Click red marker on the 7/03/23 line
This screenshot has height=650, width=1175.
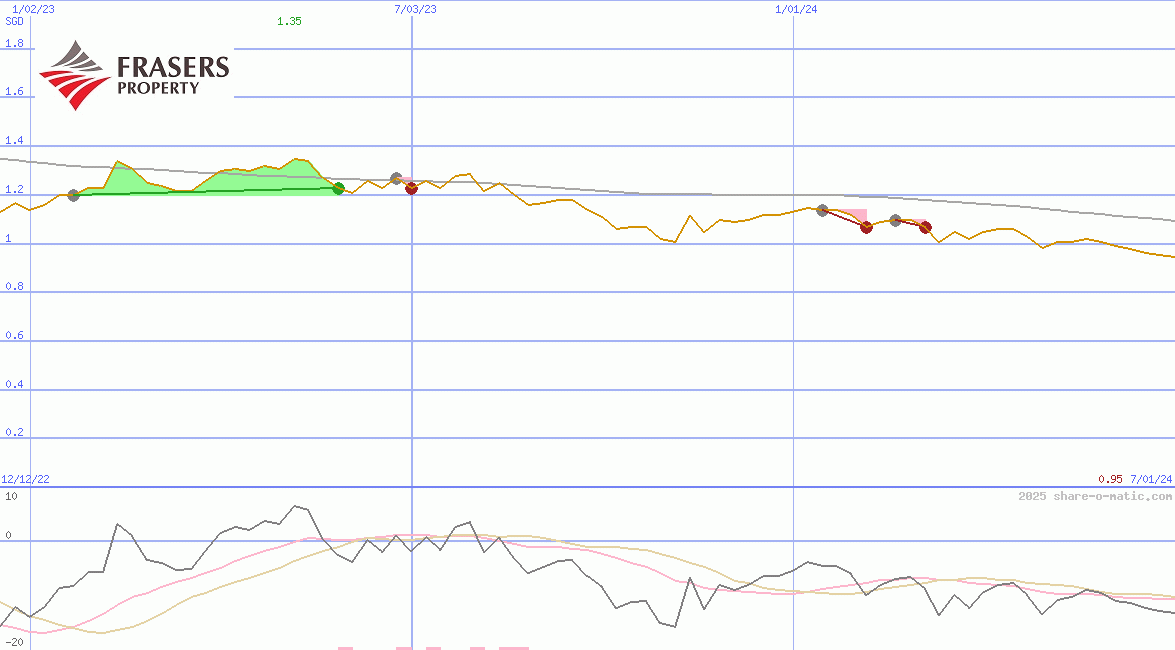pos(411,188)
